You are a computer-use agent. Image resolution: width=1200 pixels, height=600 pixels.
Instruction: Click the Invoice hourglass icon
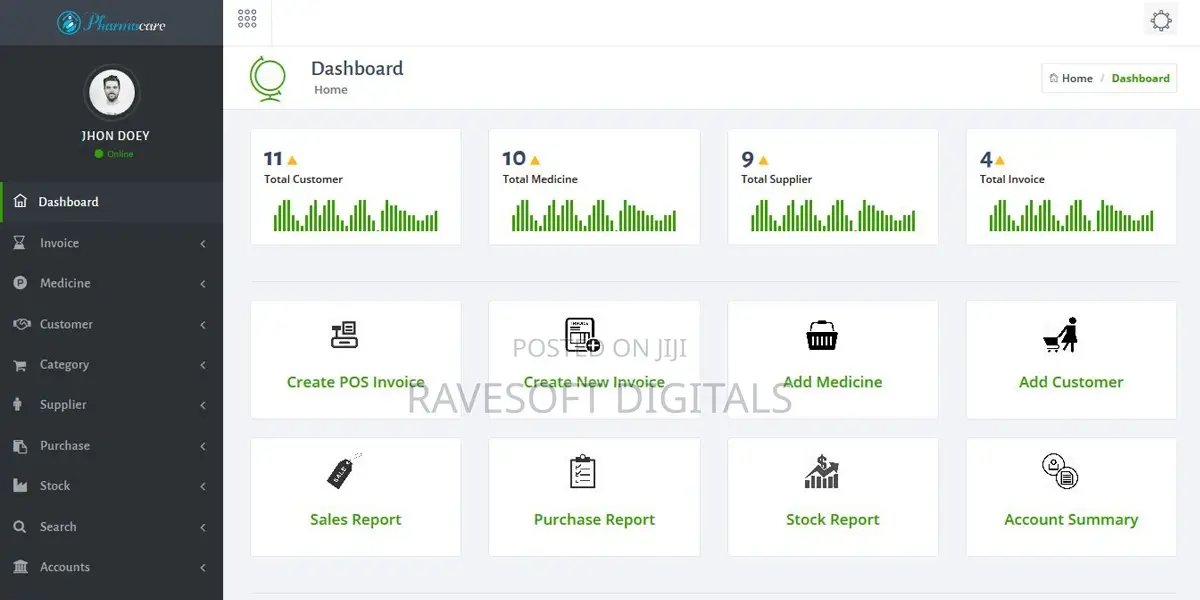[x=20, y=243]
